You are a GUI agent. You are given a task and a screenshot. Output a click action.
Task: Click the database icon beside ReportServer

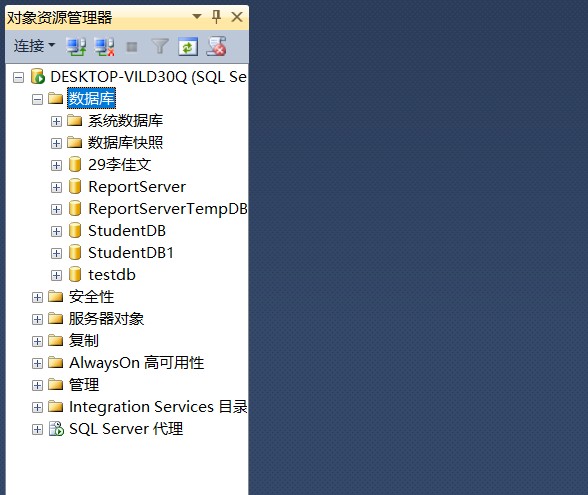click(75, 186)
